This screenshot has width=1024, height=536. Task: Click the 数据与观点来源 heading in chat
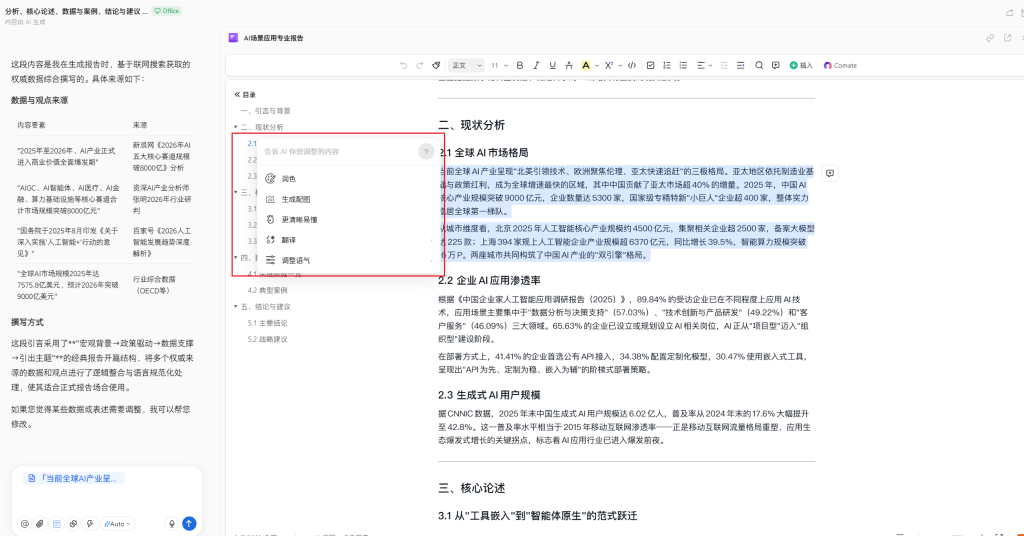(x=39, y=101)
